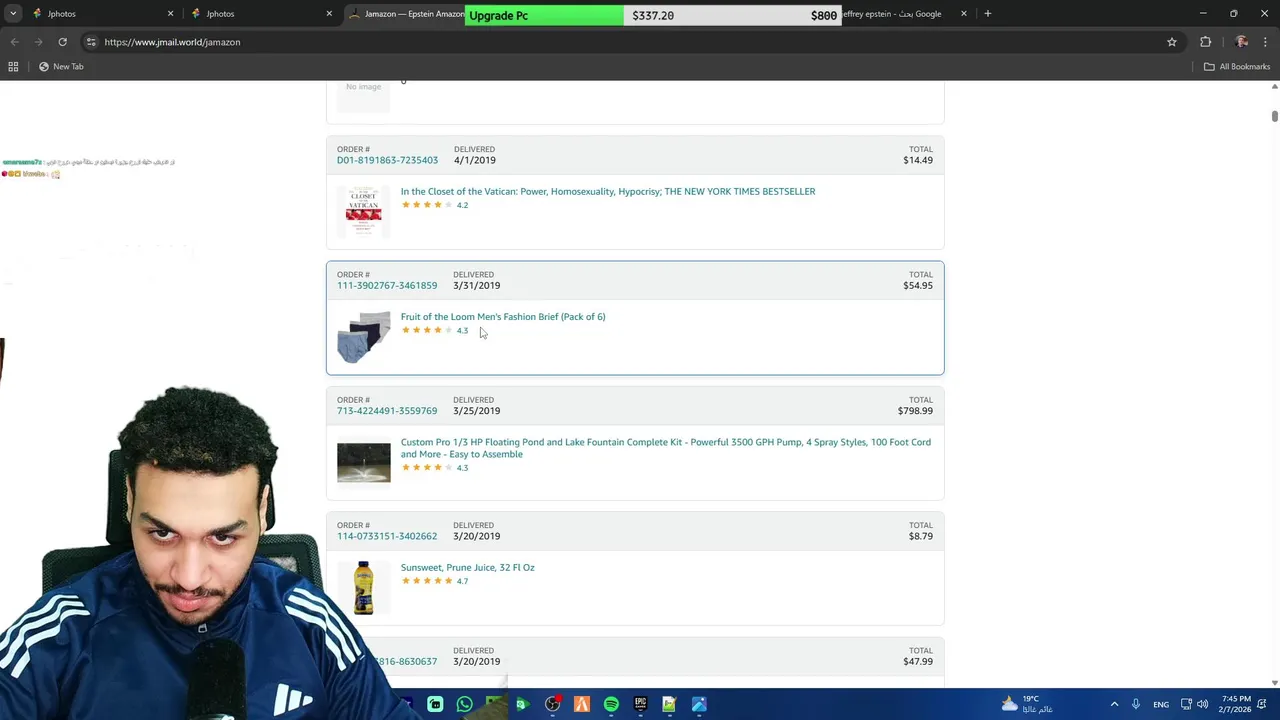Open the orange A app in taskbar
This screenshot has height=720, width=1280.
click(581, 705)
